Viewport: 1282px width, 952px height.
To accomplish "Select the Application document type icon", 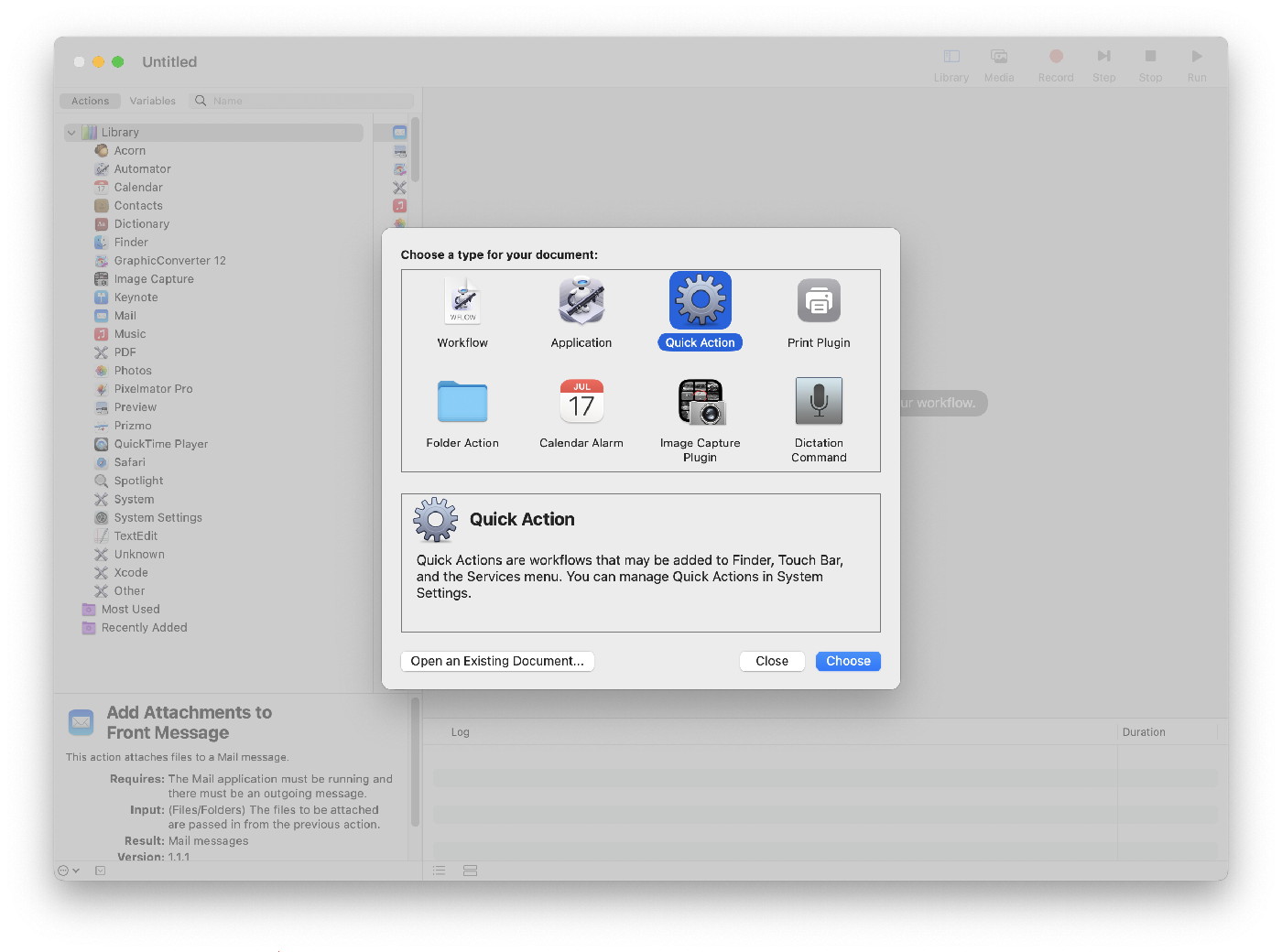I will (581, 301).
